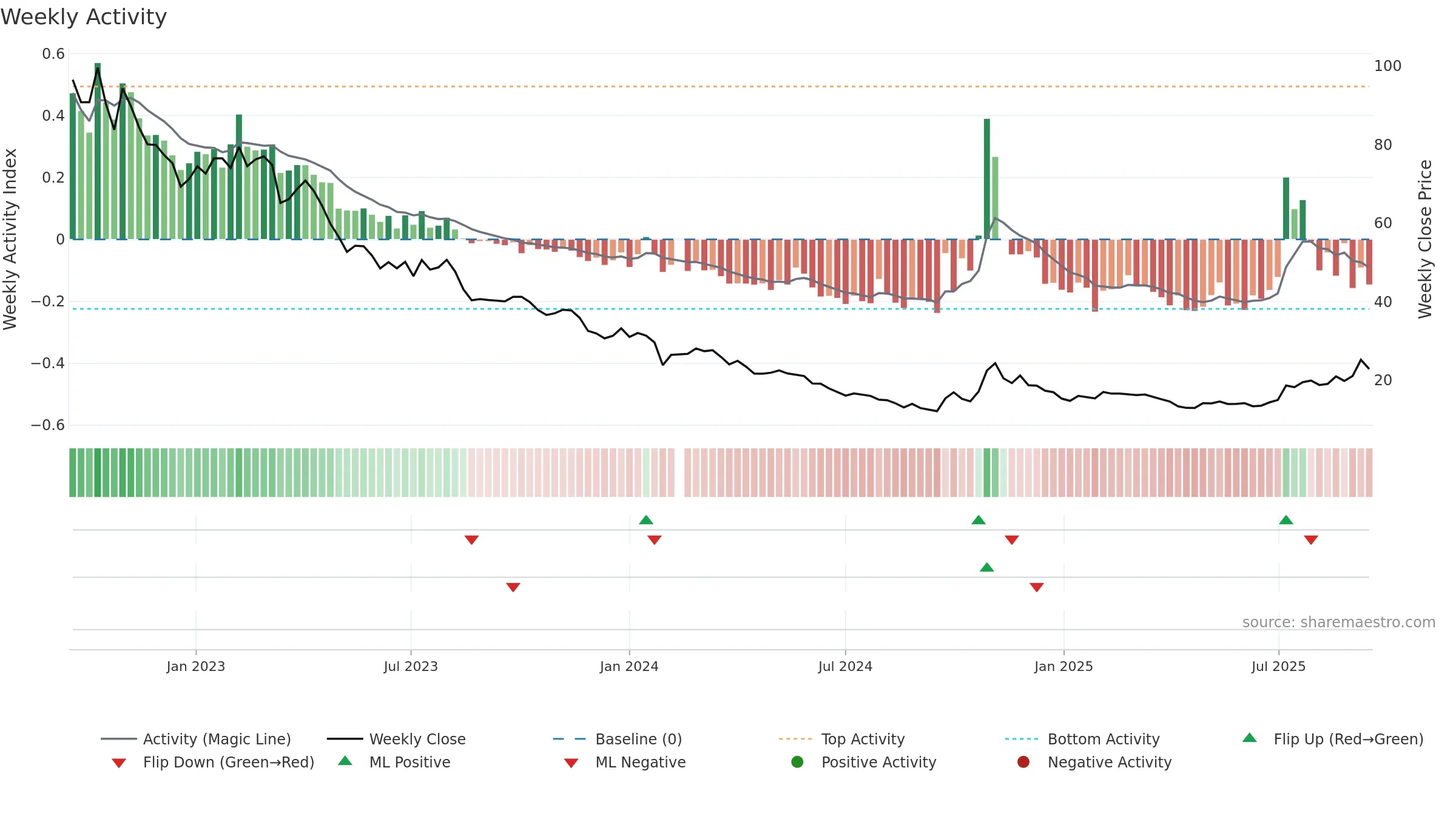1456x819 pixels.
Task: Click the 80 right axis price label
Action: (x=1383, y=145)
